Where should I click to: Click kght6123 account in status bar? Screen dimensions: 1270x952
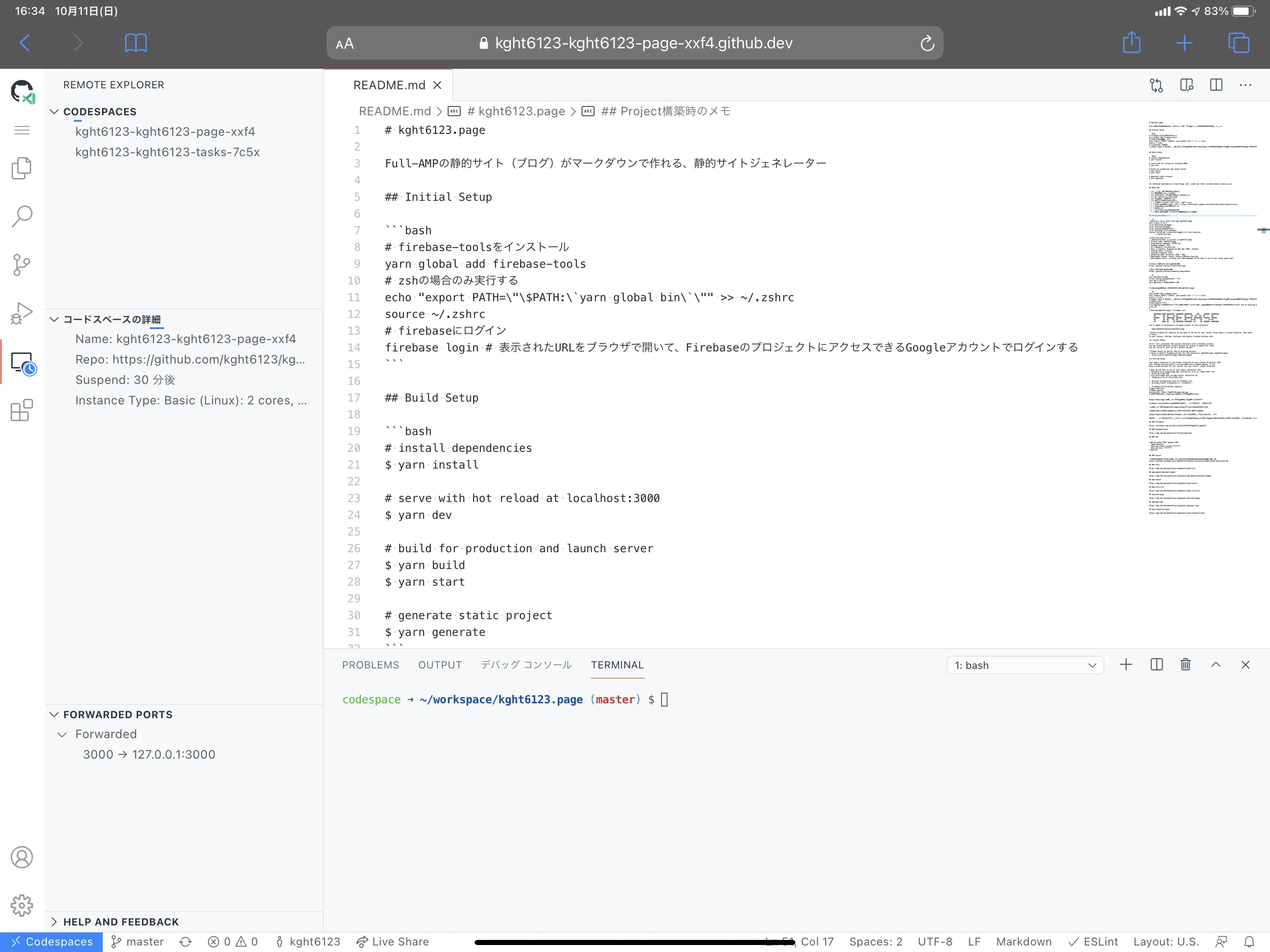307,942
